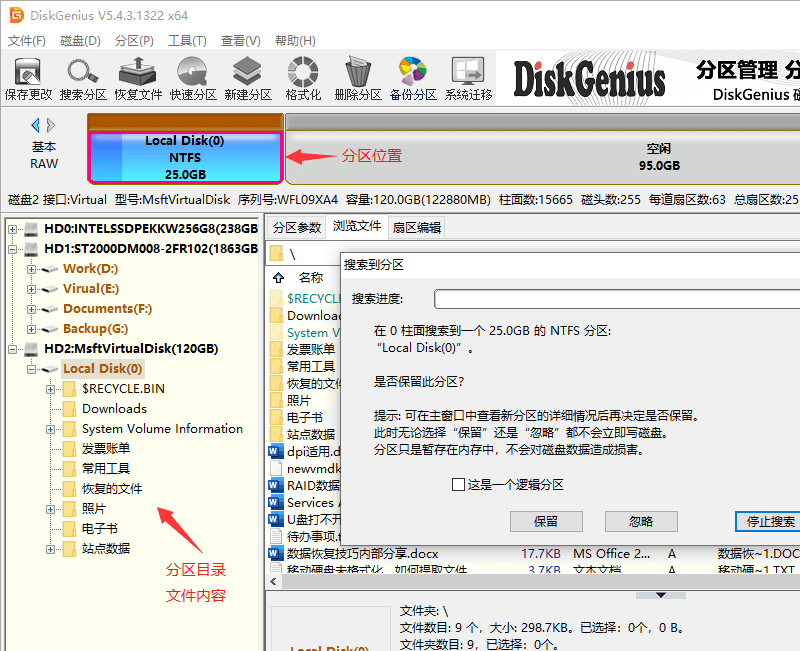Enable the logical partition (这是一个逻辑分区) checkbox
The height and width of the screenshot is (651, 800).
click(458, 485)
